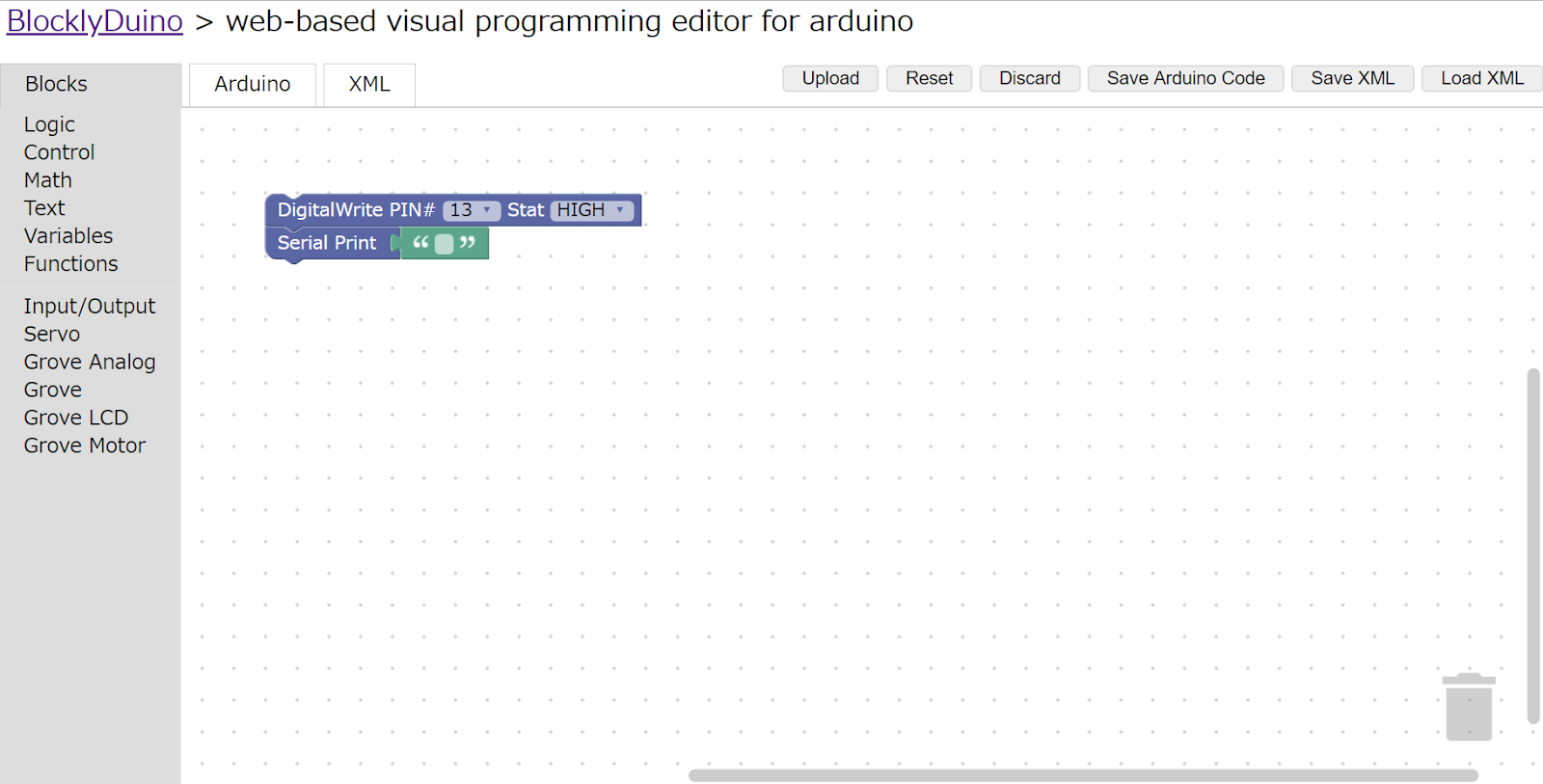Click the horizontal workspace scrollbar
Screen dimensions: 1543x784
point(1083,775)
